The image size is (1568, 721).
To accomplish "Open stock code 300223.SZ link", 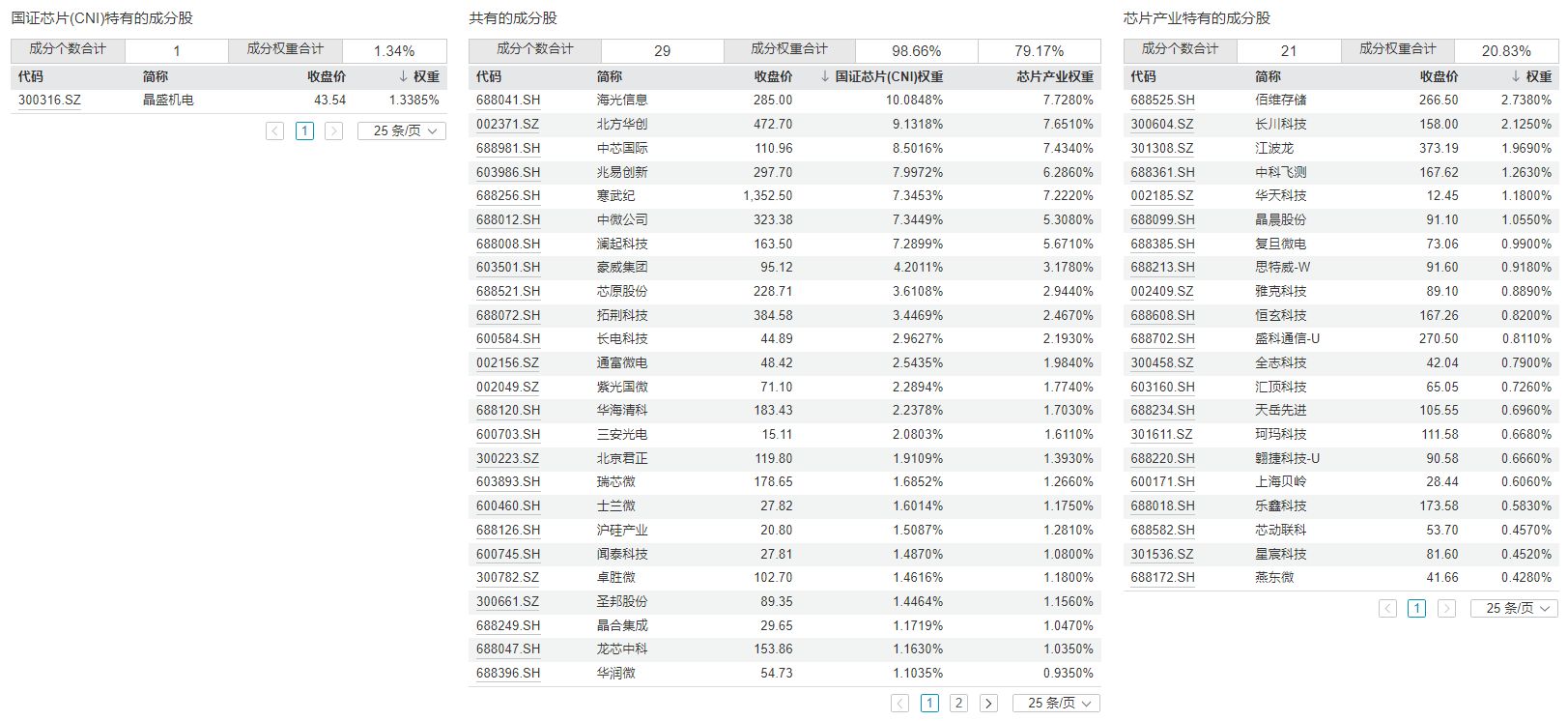I will 508,458.
